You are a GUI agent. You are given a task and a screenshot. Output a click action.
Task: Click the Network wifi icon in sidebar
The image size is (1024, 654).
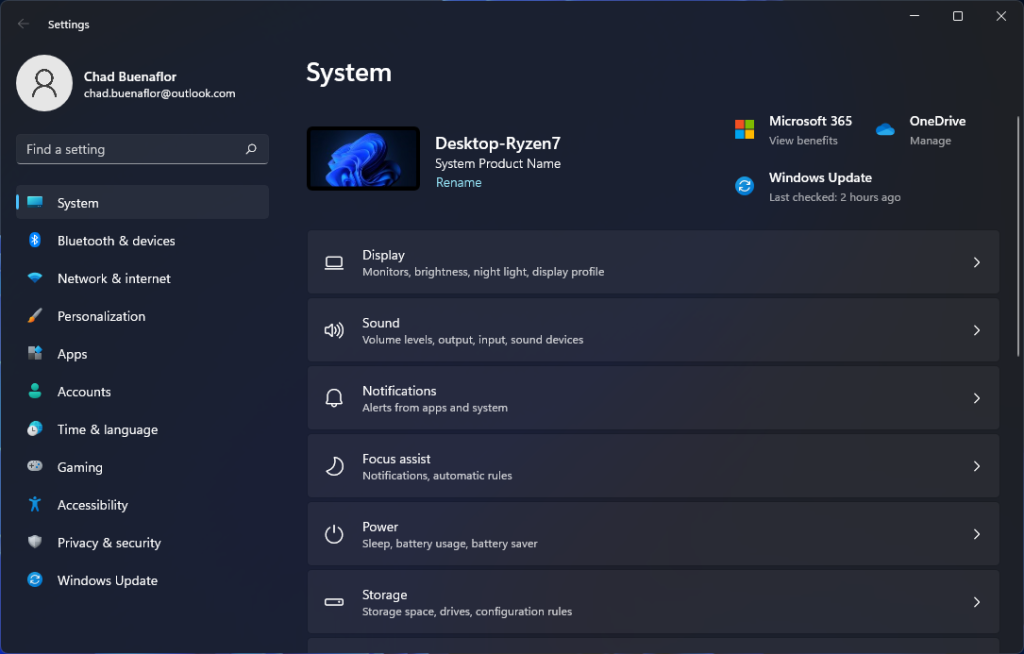pyautogui.click(x=35, y=278)
